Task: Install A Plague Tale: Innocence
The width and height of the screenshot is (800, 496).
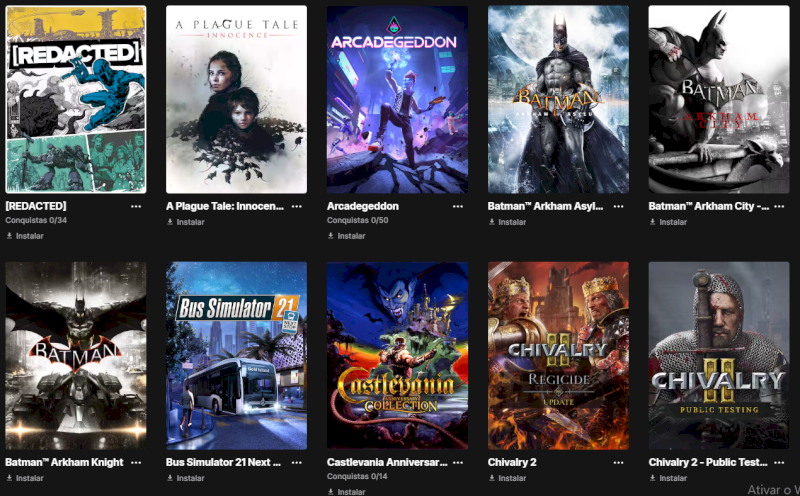Action: [x=185, y=222]
